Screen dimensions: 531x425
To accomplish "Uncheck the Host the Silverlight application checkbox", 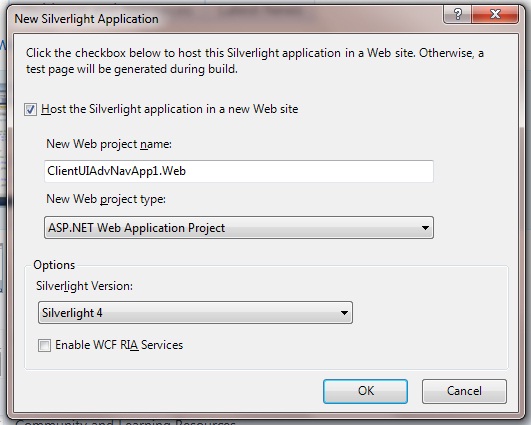I will [x=30, y=109].
